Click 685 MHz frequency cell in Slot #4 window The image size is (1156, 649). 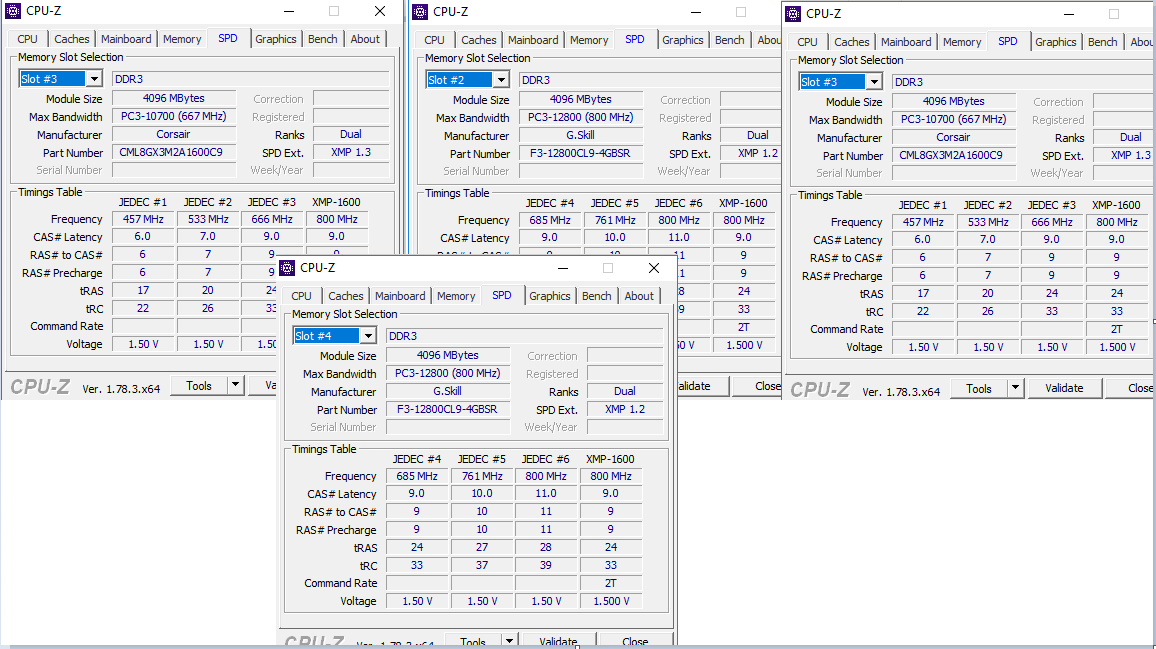coord(417,476)
